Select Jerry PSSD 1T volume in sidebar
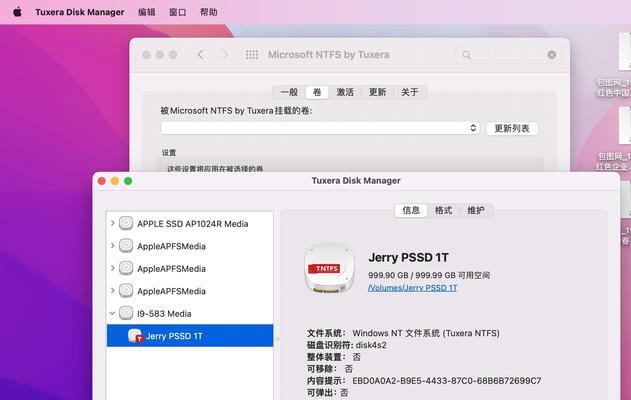 click(190, 336)
